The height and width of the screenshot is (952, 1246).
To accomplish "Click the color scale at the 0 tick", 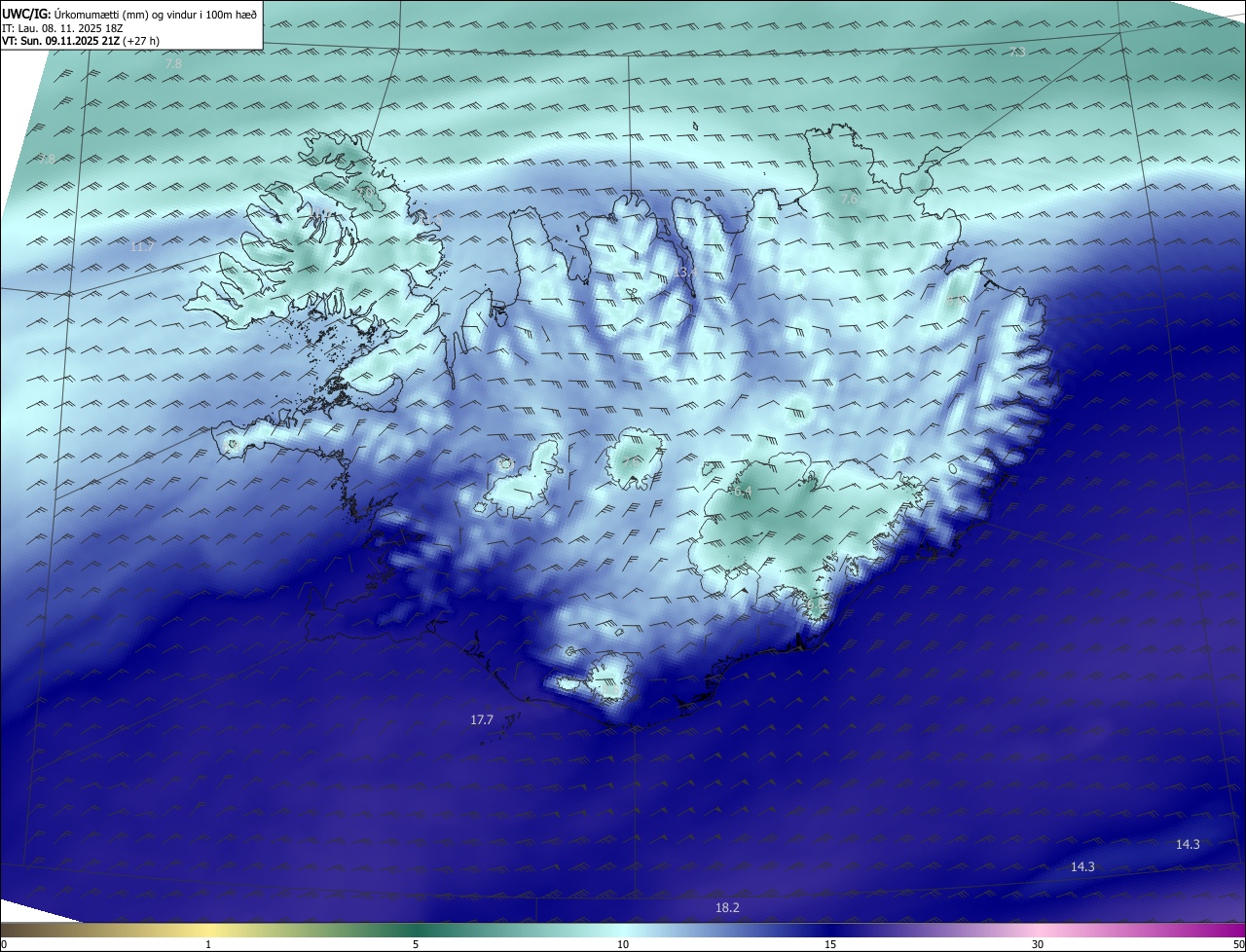I will [4, 944].
